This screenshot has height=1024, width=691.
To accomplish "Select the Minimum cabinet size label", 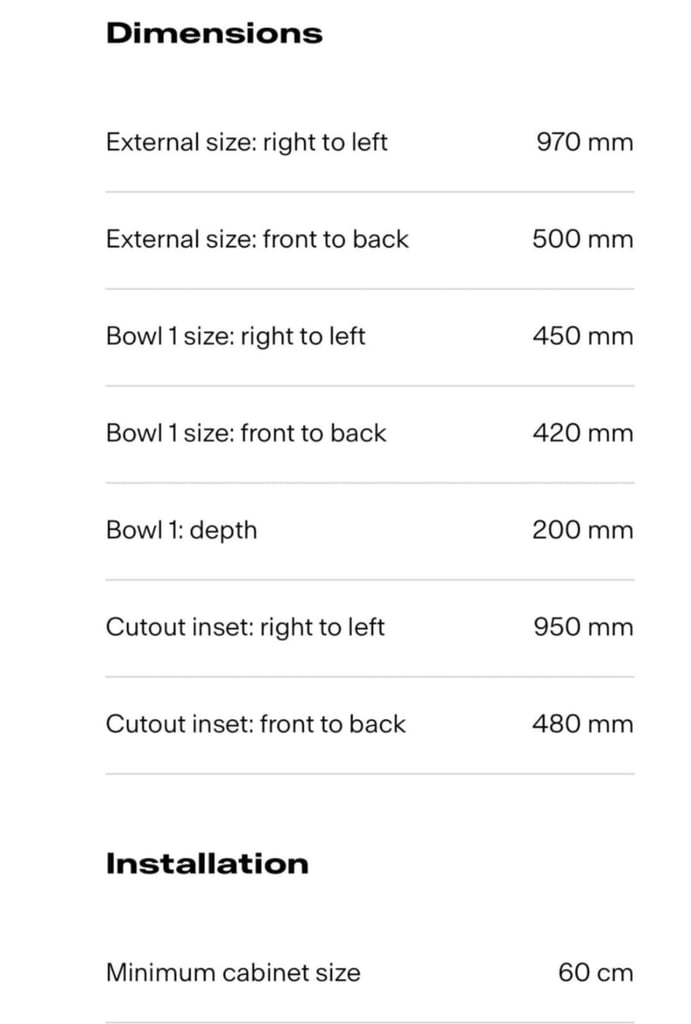I will coord(233,973).
